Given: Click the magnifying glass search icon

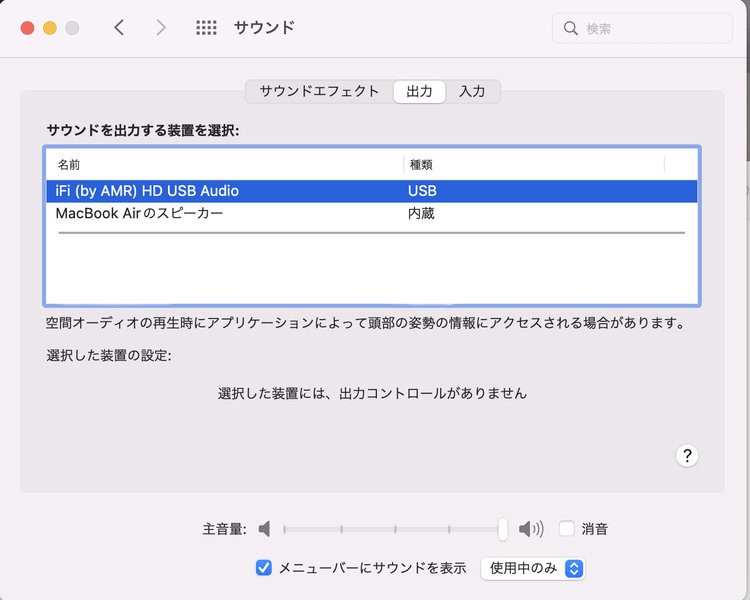Looking at the screenshot, I should coord(571,29).
